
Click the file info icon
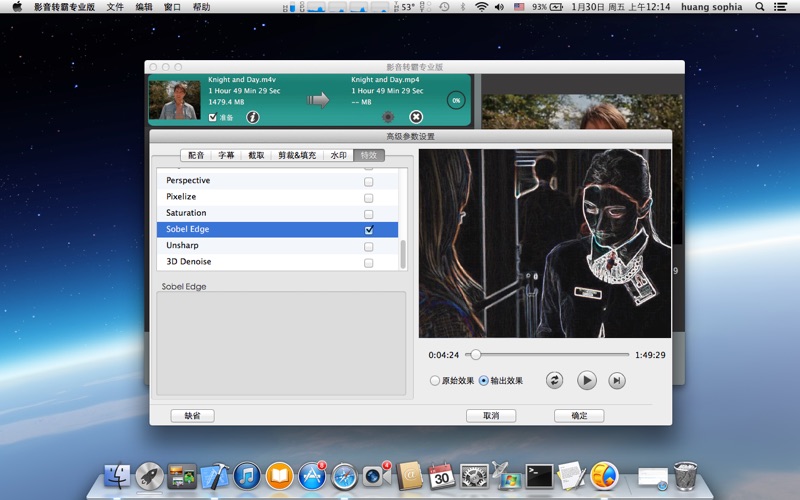pos(253,117)
